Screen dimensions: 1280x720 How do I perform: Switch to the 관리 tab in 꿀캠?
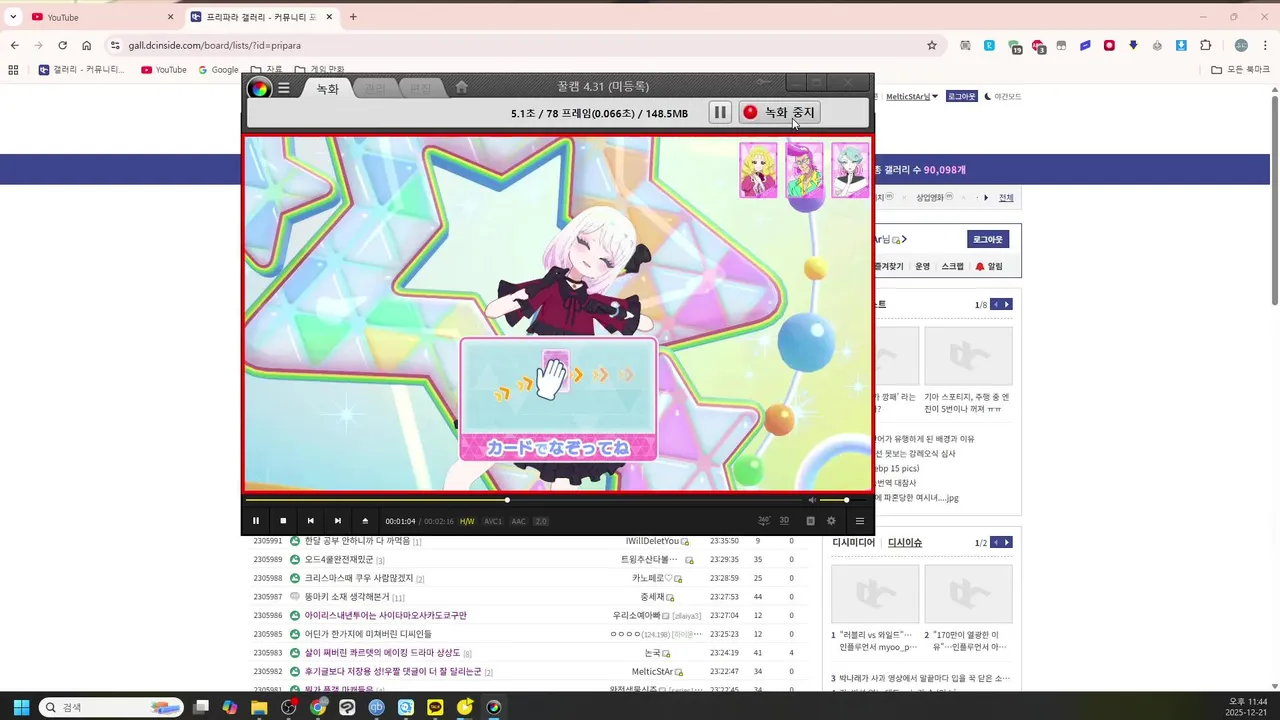(x=374, y=89)
